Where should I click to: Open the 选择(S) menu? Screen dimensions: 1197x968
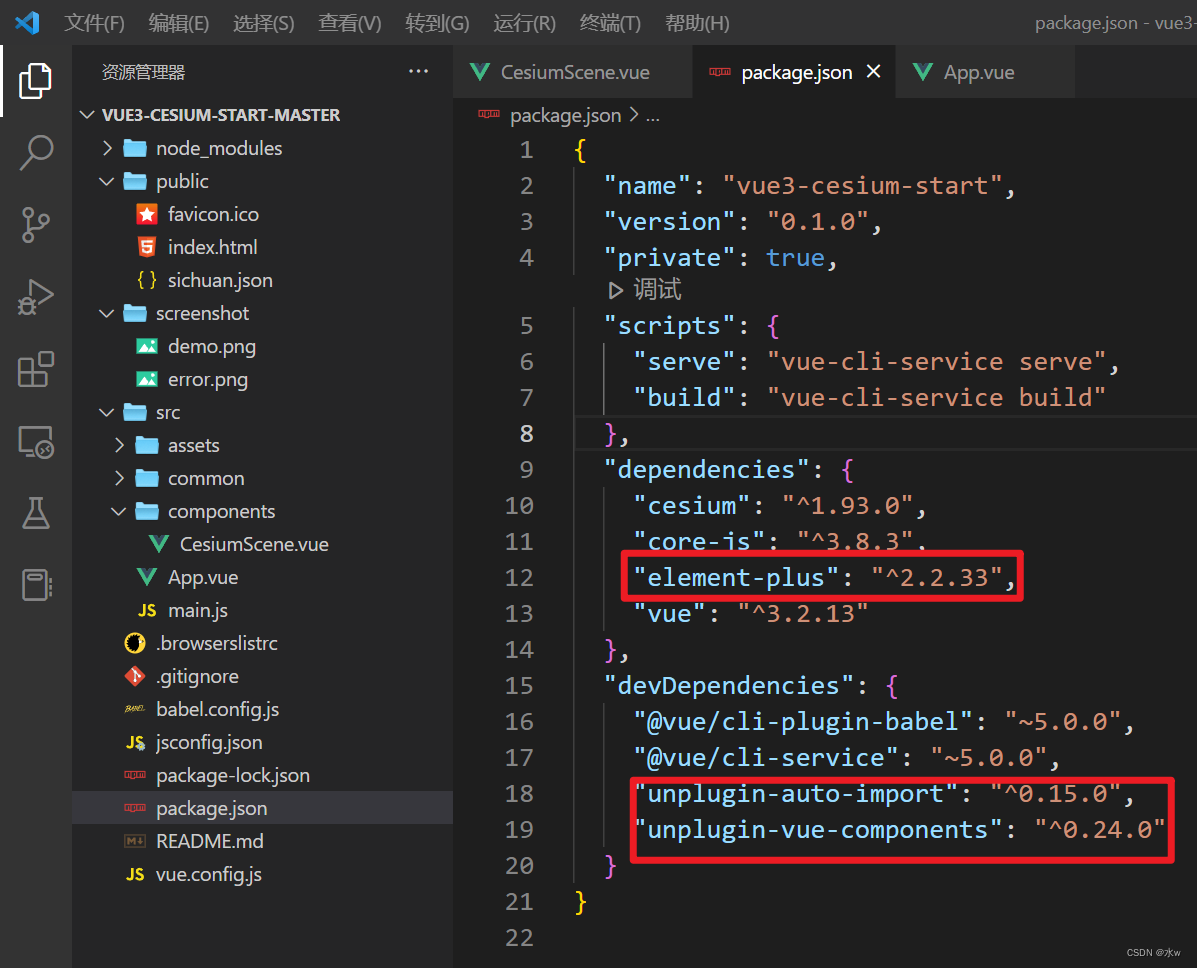(263, 23)
